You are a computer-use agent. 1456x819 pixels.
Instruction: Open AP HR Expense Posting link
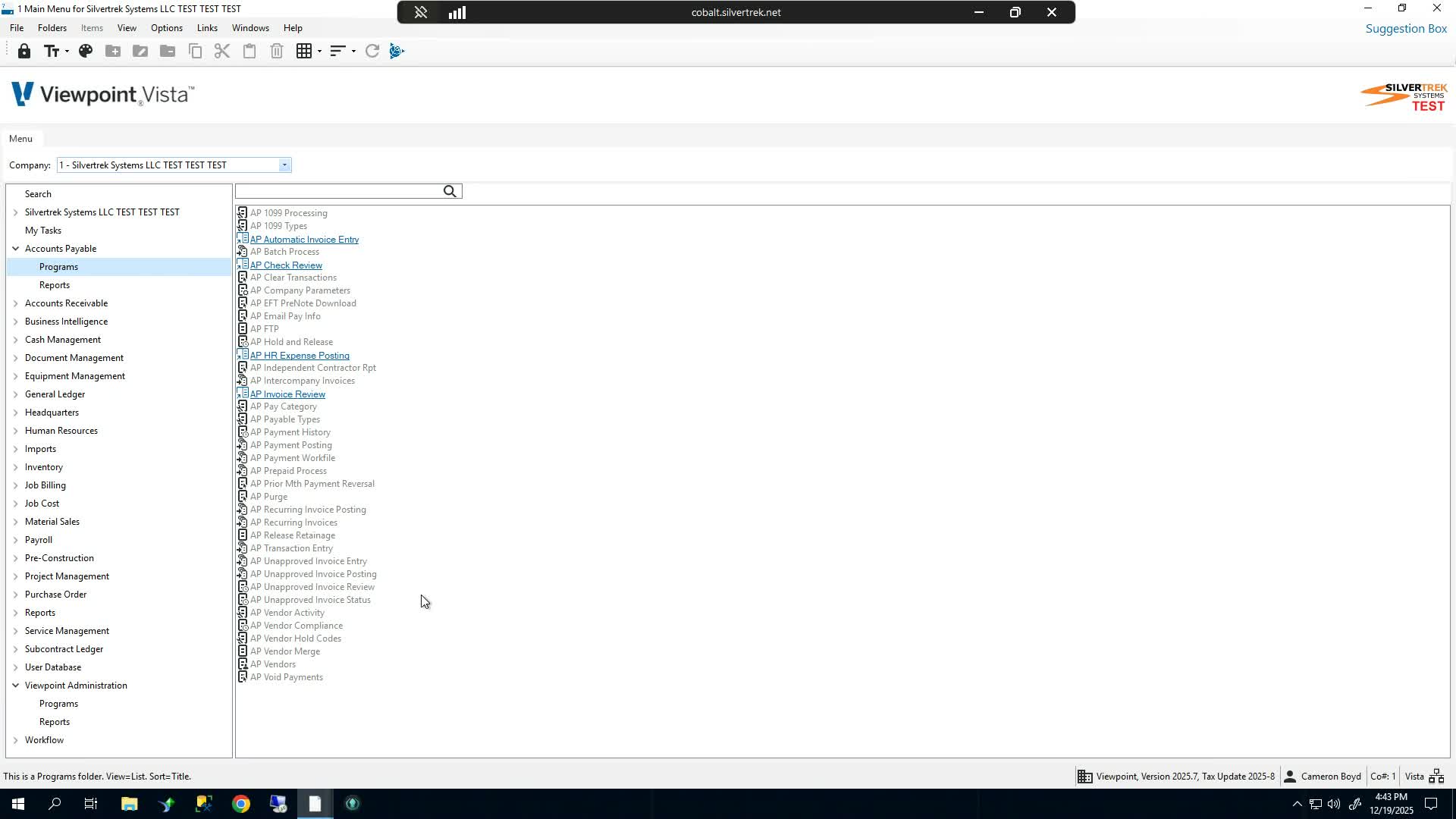click(300, 355)
